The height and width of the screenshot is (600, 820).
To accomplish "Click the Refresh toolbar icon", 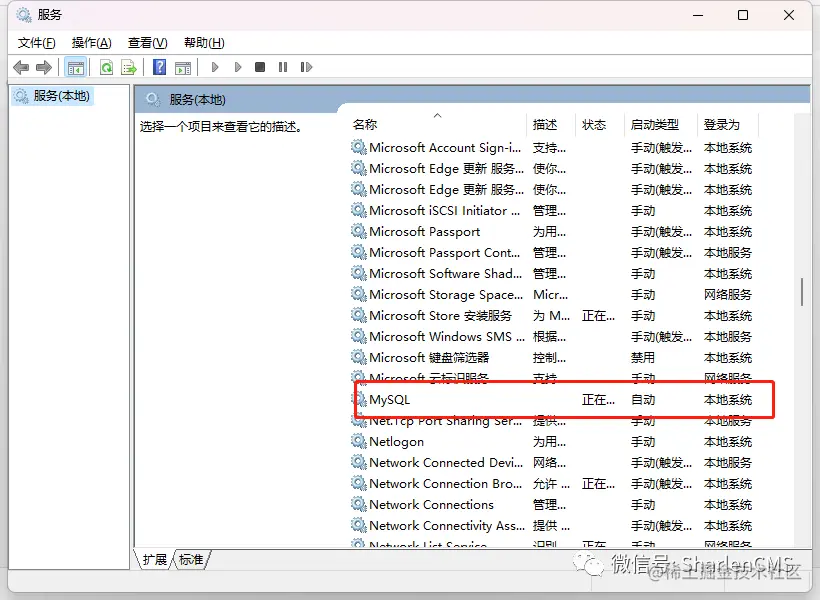I will click(x=107, y=67).
